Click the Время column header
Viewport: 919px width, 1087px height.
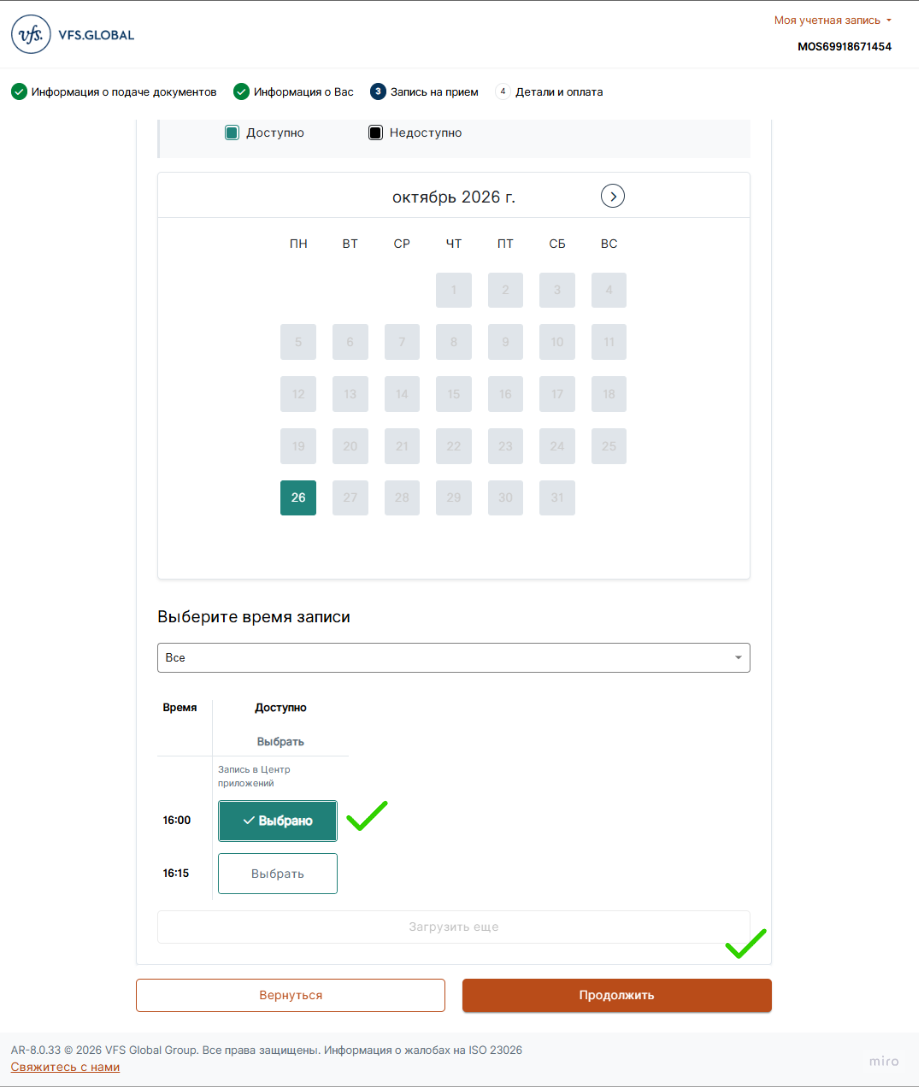180,707
